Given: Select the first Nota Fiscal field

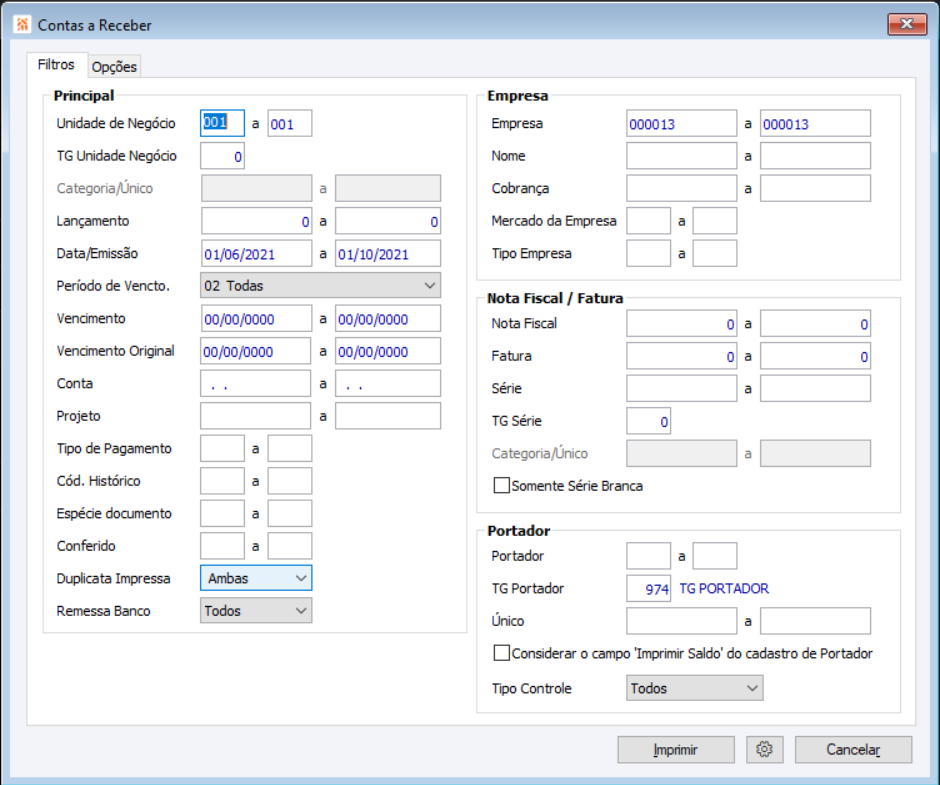Looking at the screenshot, I should point(681,324).
